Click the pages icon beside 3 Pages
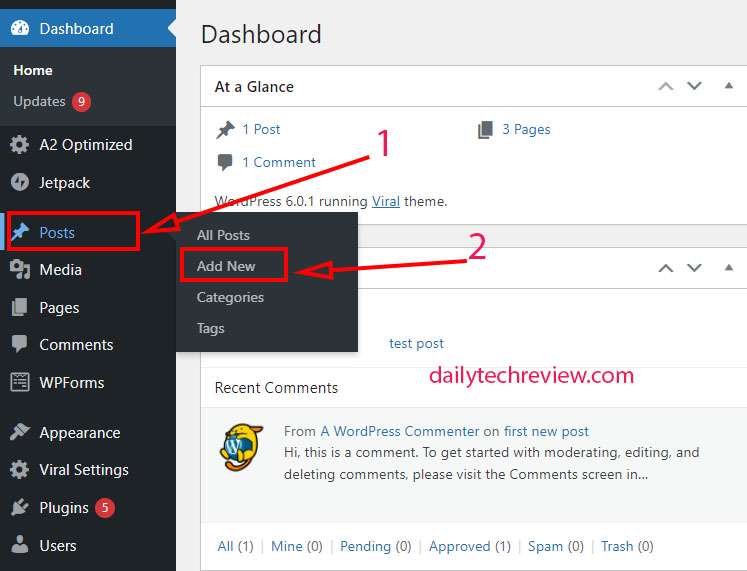Screen dimensions: 747x571 point(485,130)
